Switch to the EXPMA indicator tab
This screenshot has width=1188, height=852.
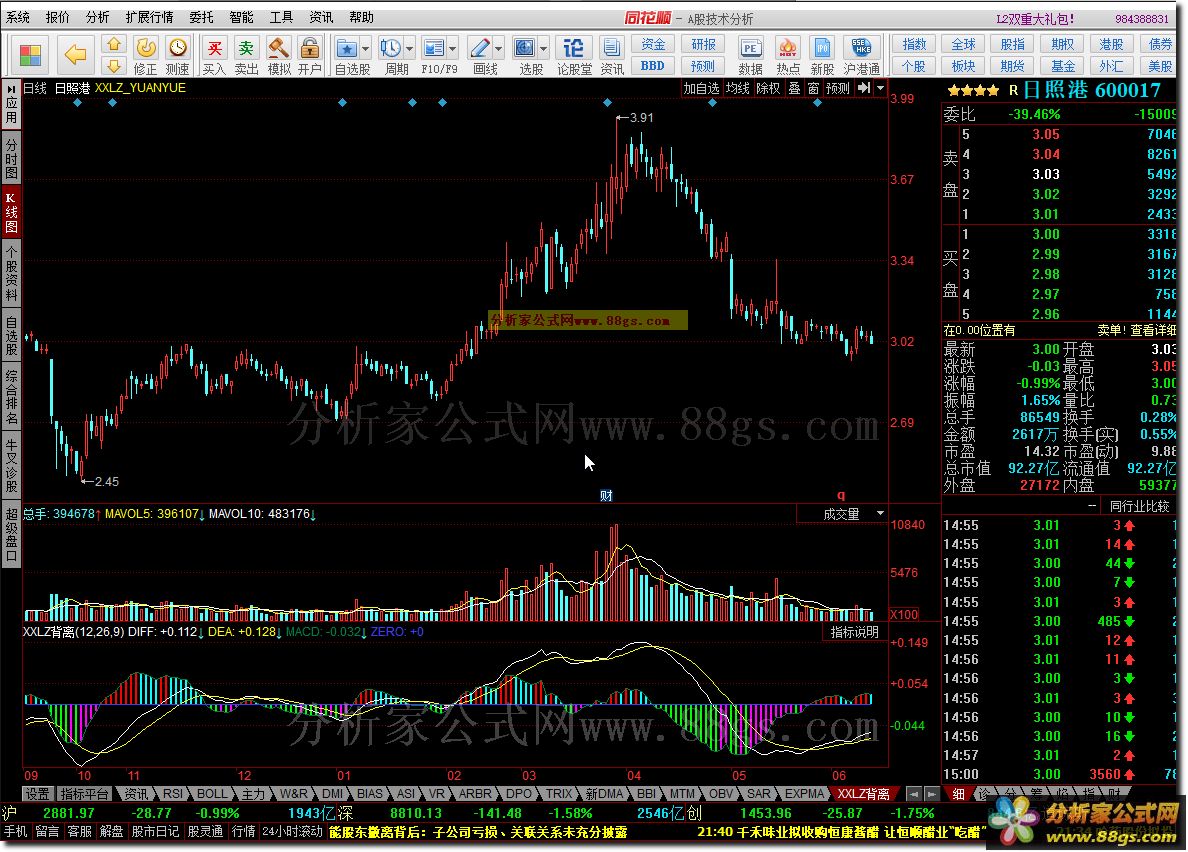click(x=804, y=794)
